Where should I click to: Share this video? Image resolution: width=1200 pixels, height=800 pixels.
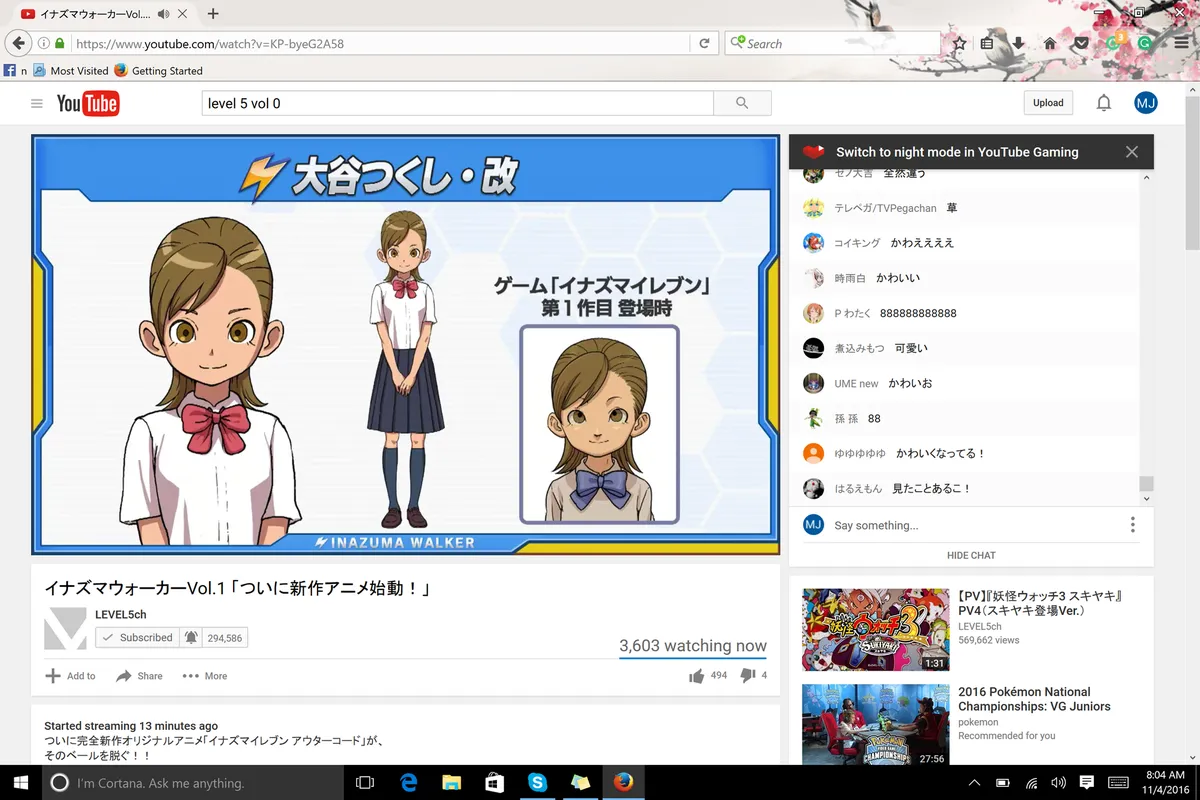[139, 676]
